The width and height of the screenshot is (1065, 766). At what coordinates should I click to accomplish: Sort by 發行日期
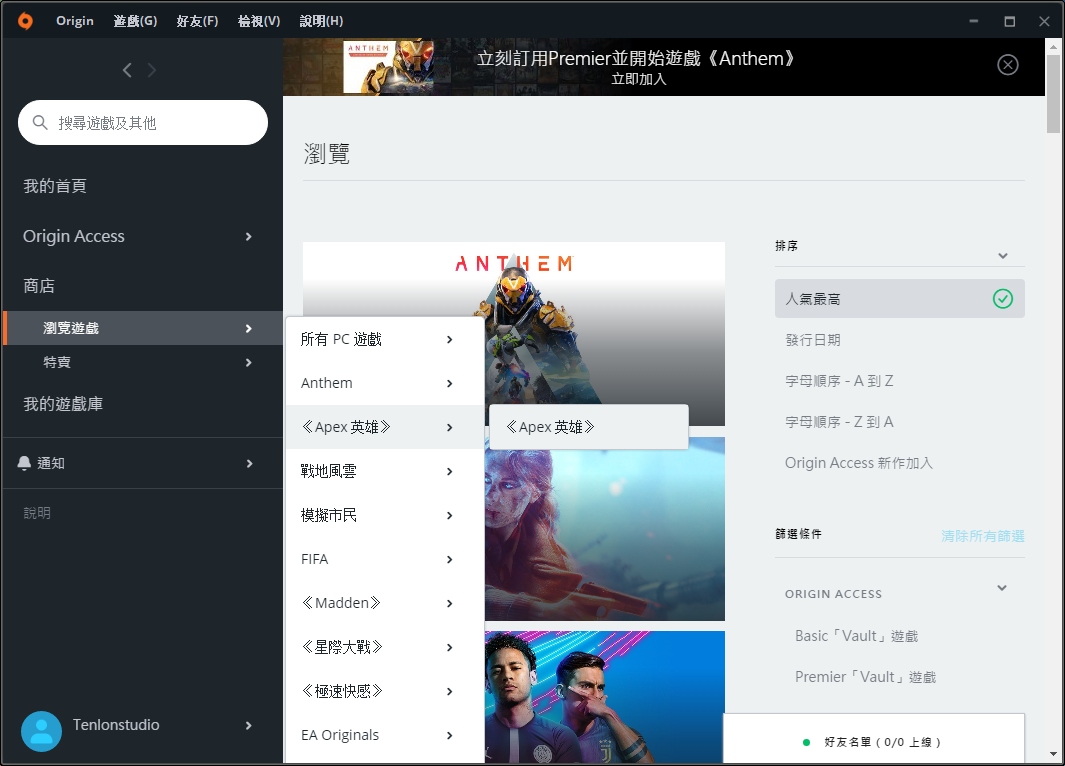point(812,340)
